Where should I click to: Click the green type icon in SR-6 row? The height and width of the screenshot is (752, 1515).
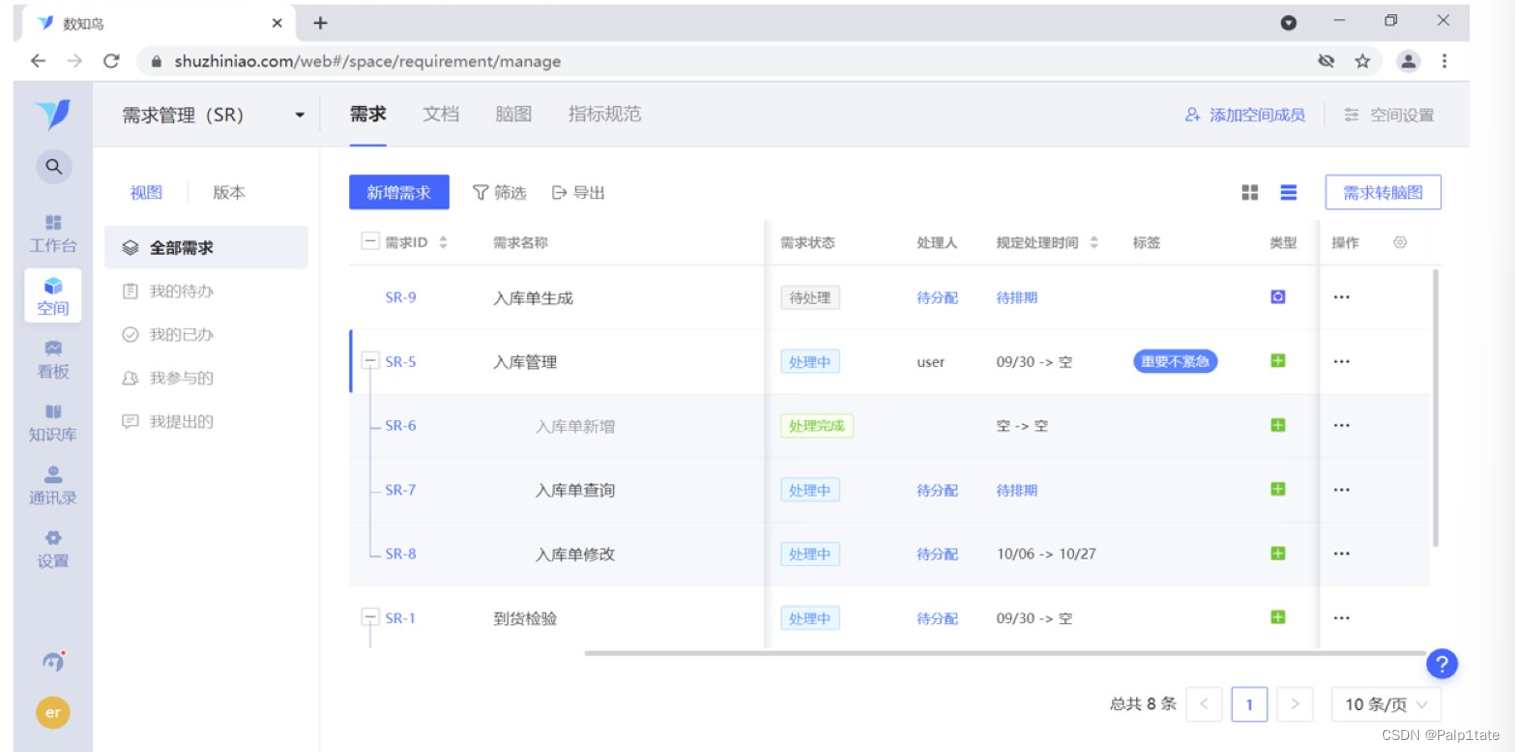click(1278, 425)
